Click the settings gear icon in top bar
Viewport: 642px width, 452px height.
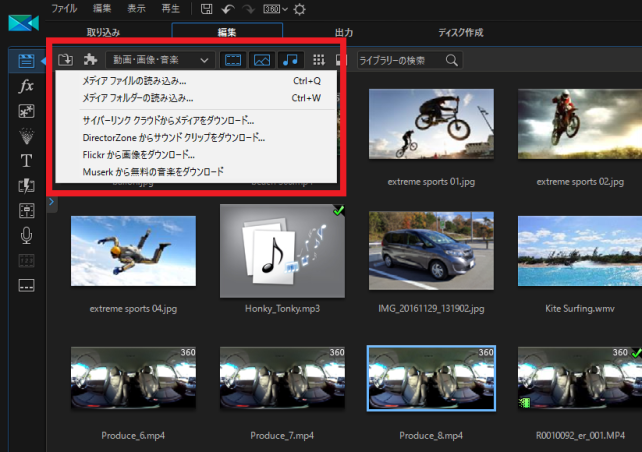coord(299,9)
